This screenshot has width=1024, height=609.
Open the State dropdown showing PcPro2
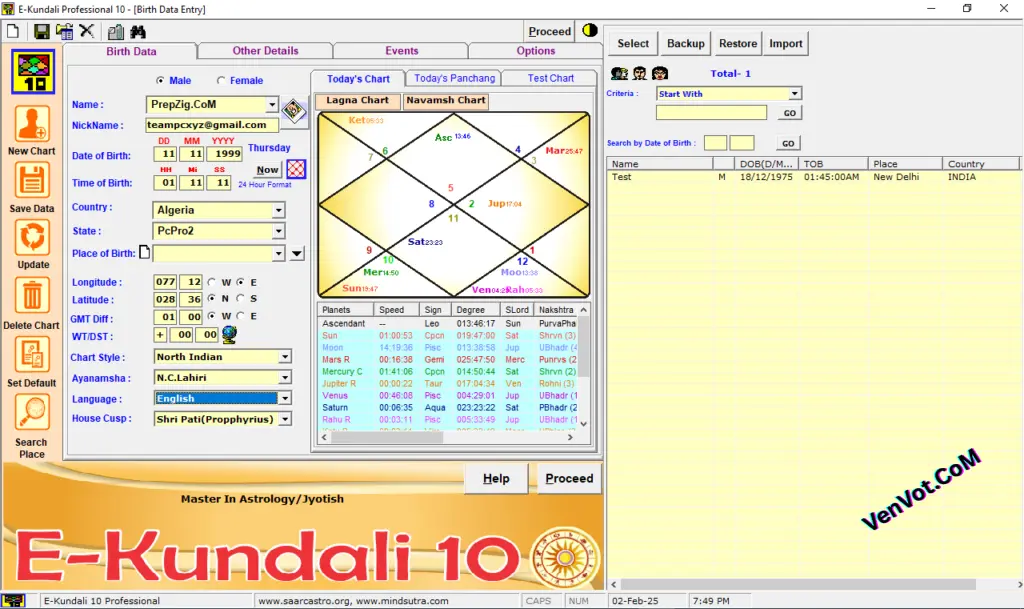[278, 231]
